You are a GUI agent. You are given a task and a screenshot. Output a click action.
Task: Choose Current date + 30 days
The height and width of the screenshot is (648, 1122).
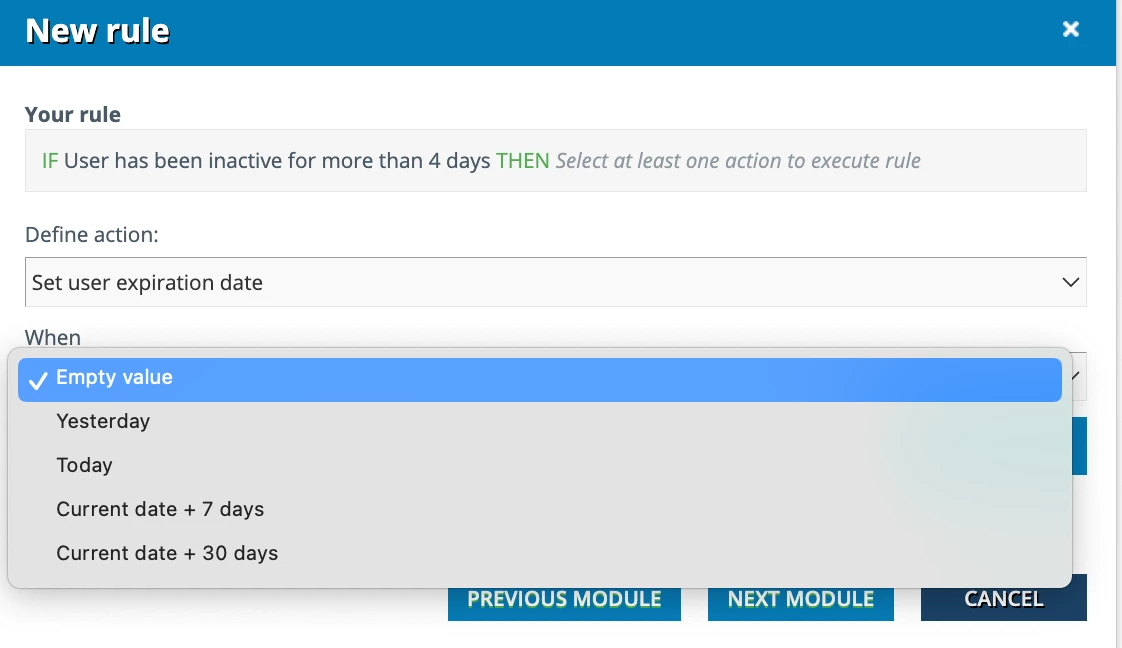coord(167,554)
